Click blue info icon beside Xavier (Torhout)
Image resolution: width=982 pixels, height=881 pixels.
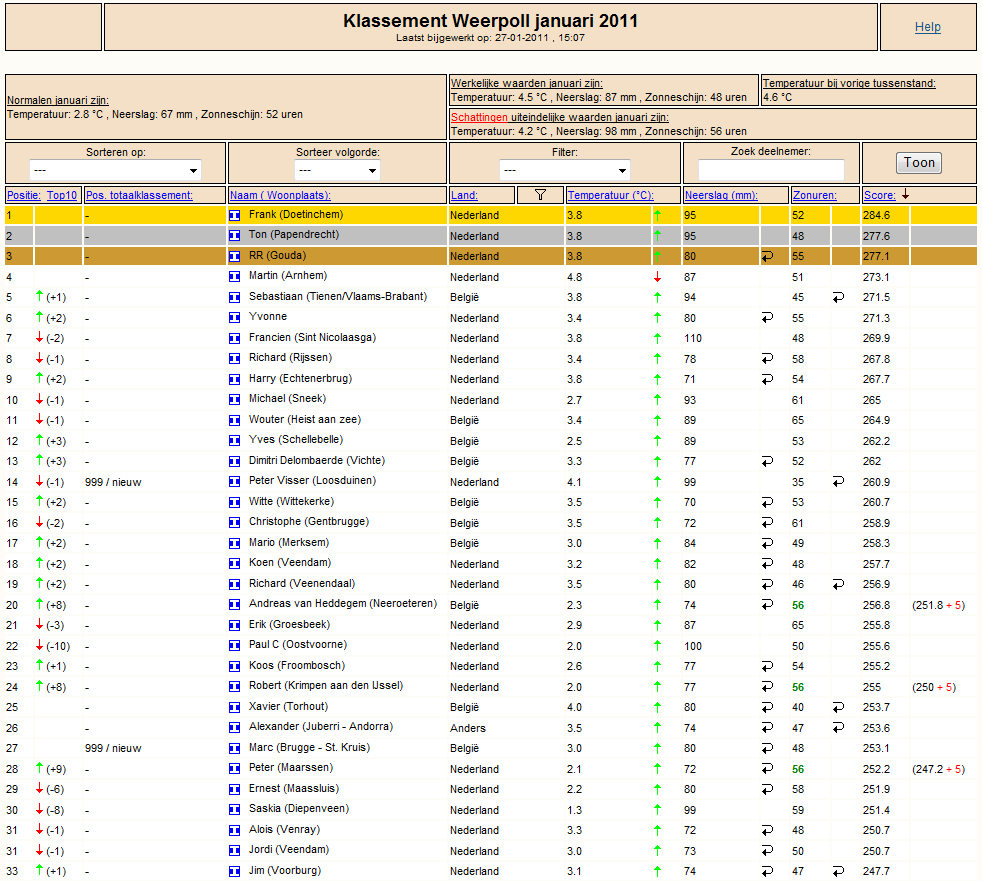point(235,708)
